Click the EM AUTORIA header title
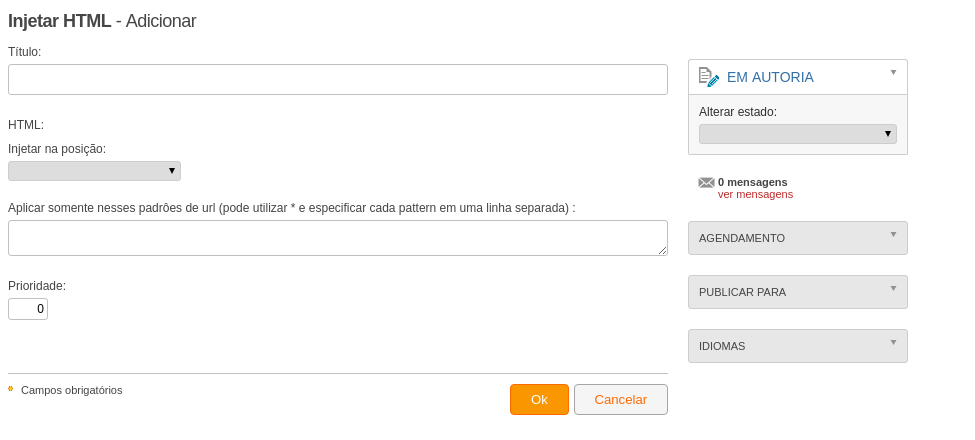This screenshot has height=440, width=975. coord(770,77)
